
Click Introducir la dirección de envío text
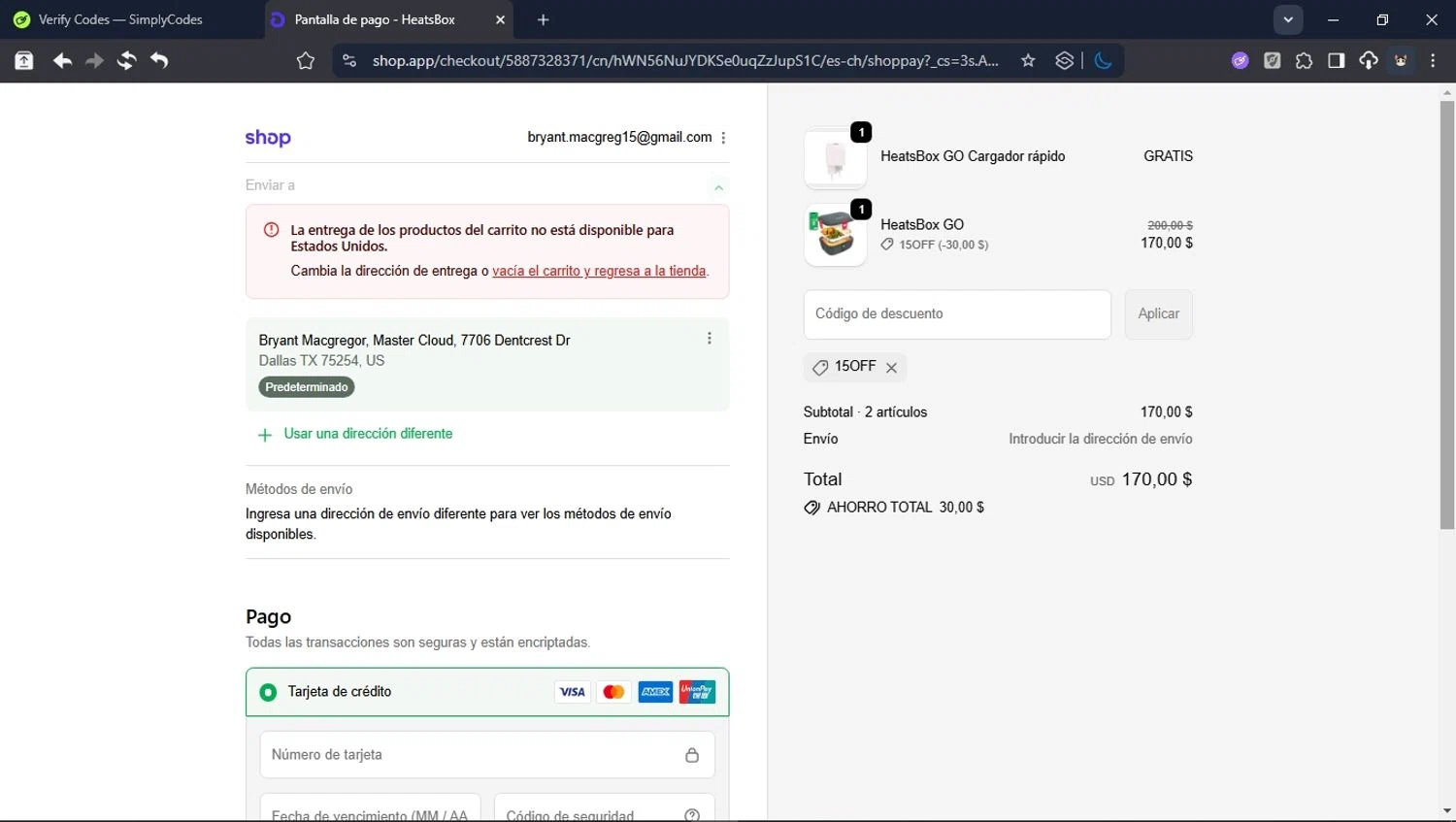(x=1101, y=439)
